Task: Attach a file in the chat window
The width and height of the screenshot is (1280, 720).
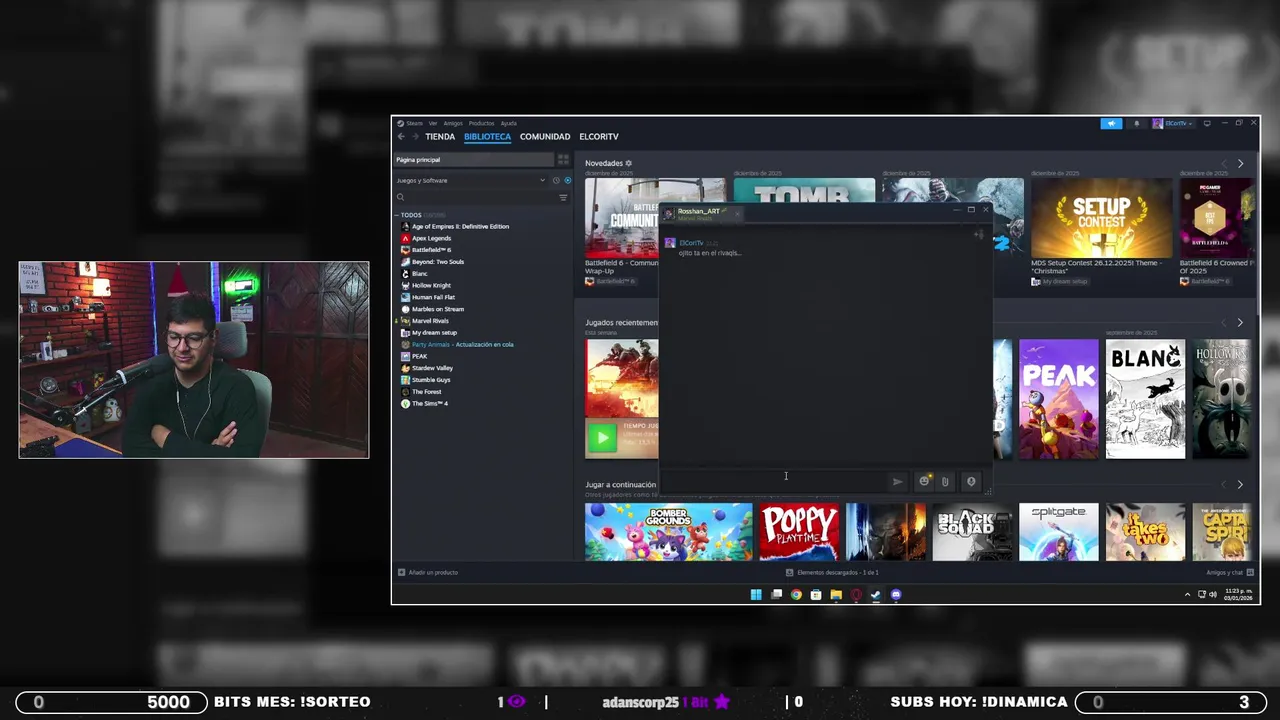Action: [945, 482]
